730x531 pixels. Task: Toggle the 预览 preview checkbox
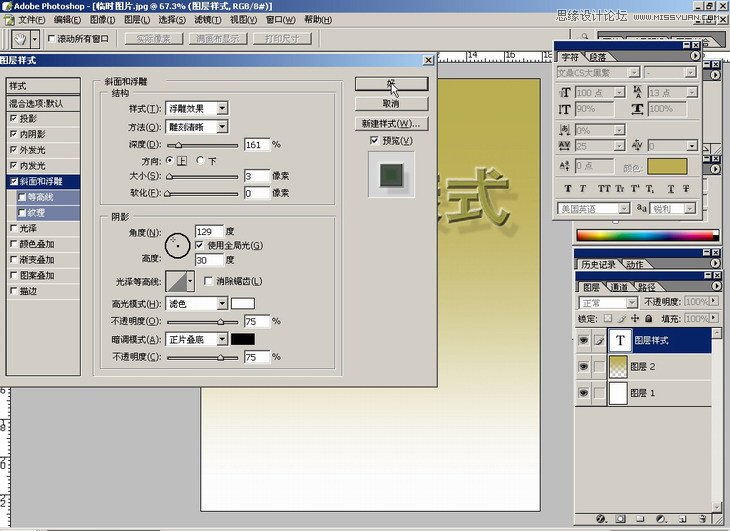coord(374,140)
